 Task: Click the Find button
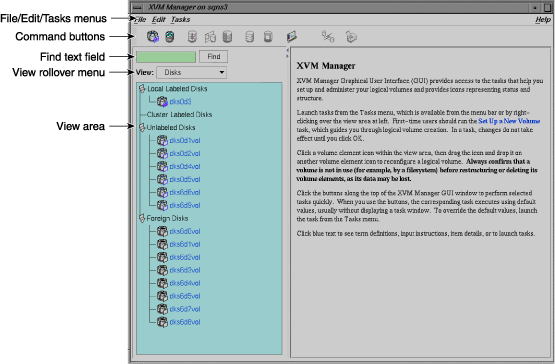213,57
